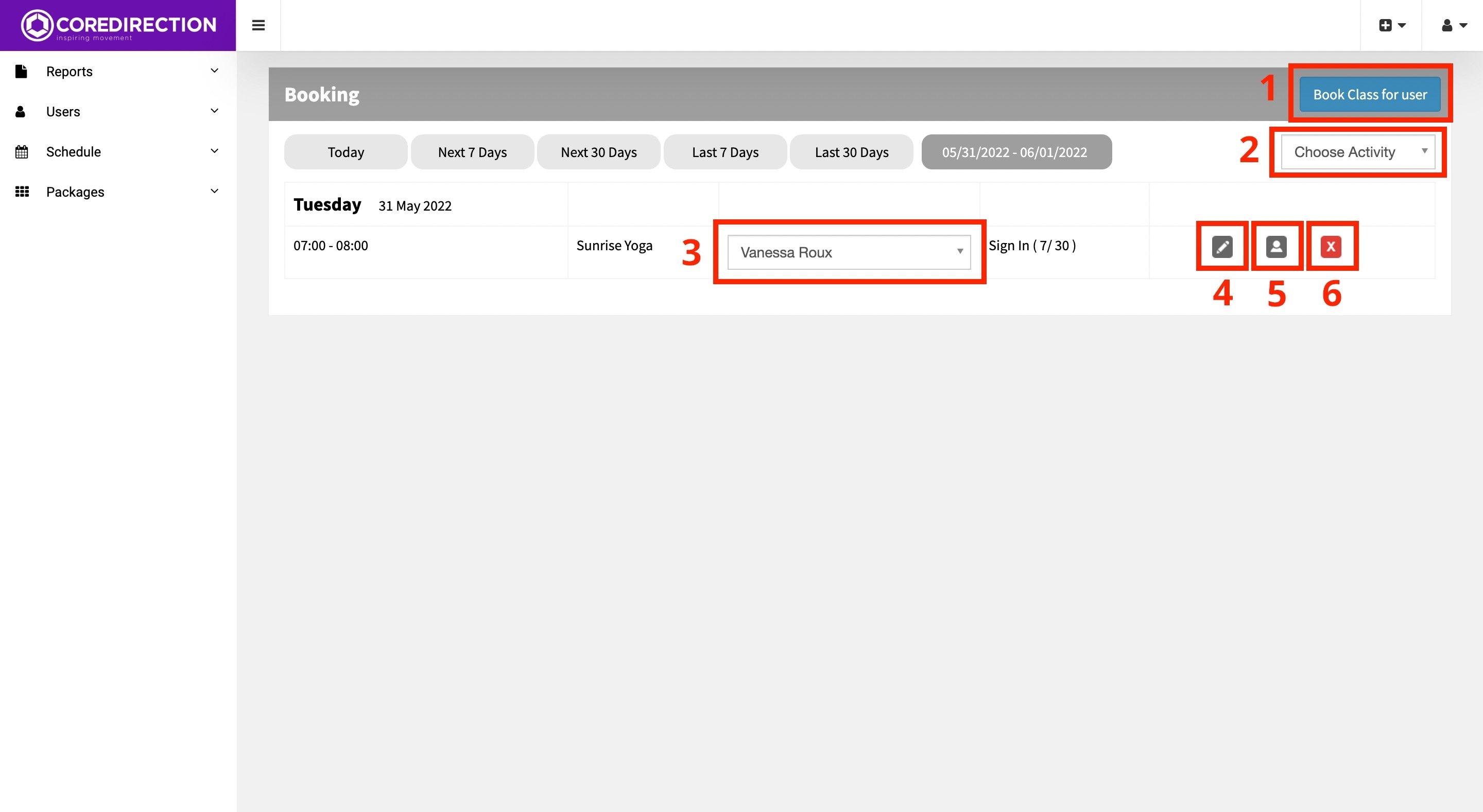This screenshot has width=1483, height=812.
Task: Filter bookings by Today
Action: 346,152
